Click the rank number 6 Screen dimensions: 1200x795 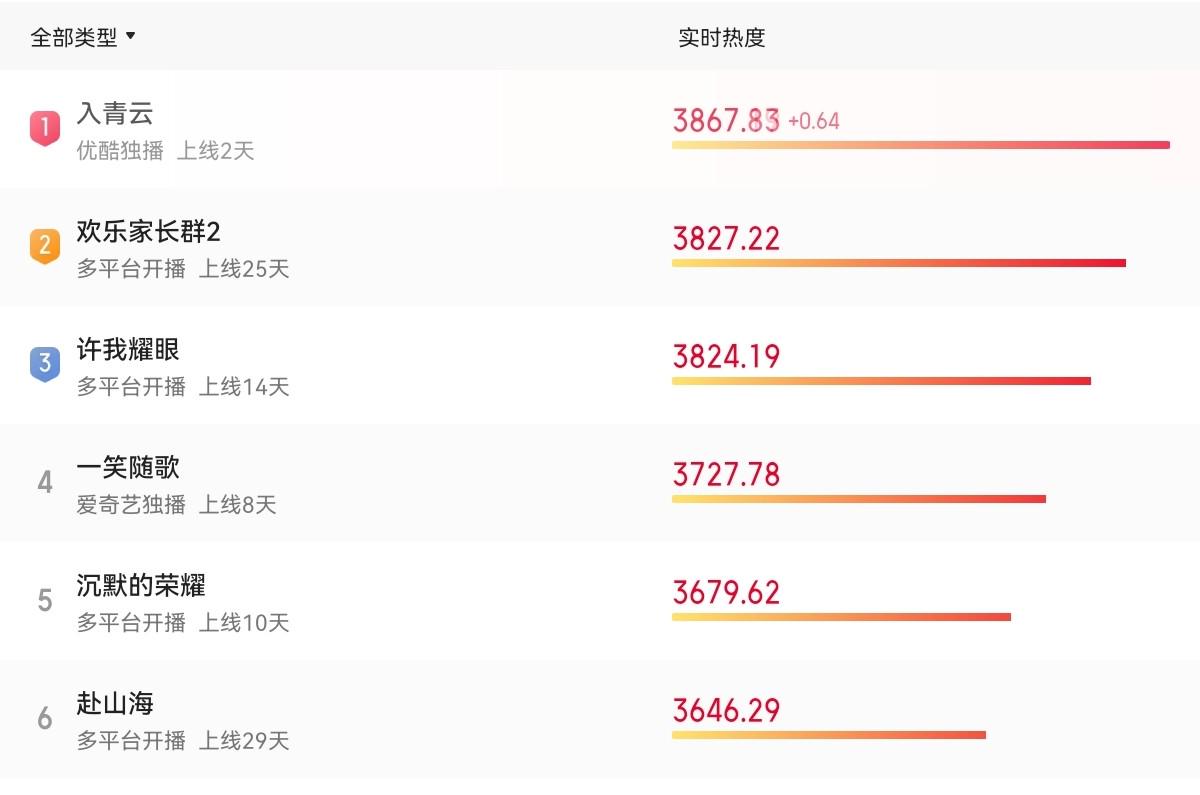[x=44, y=718]
